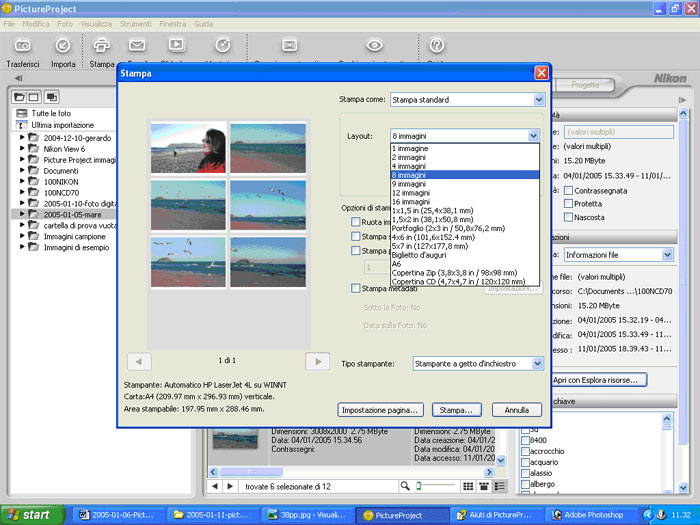700x525 pixels.
Task: Click Apri con Esplora risorse... button
Action: click(599, 380)
